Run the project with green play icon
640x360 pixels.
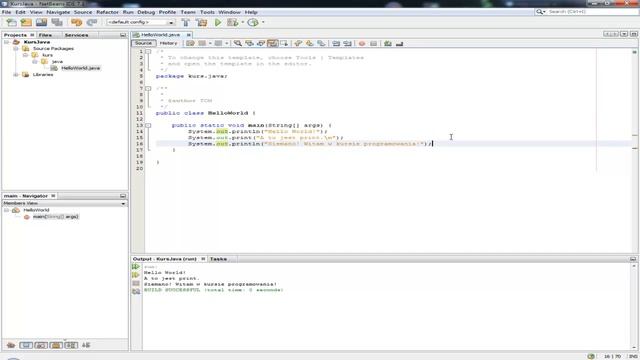point(218,22)
